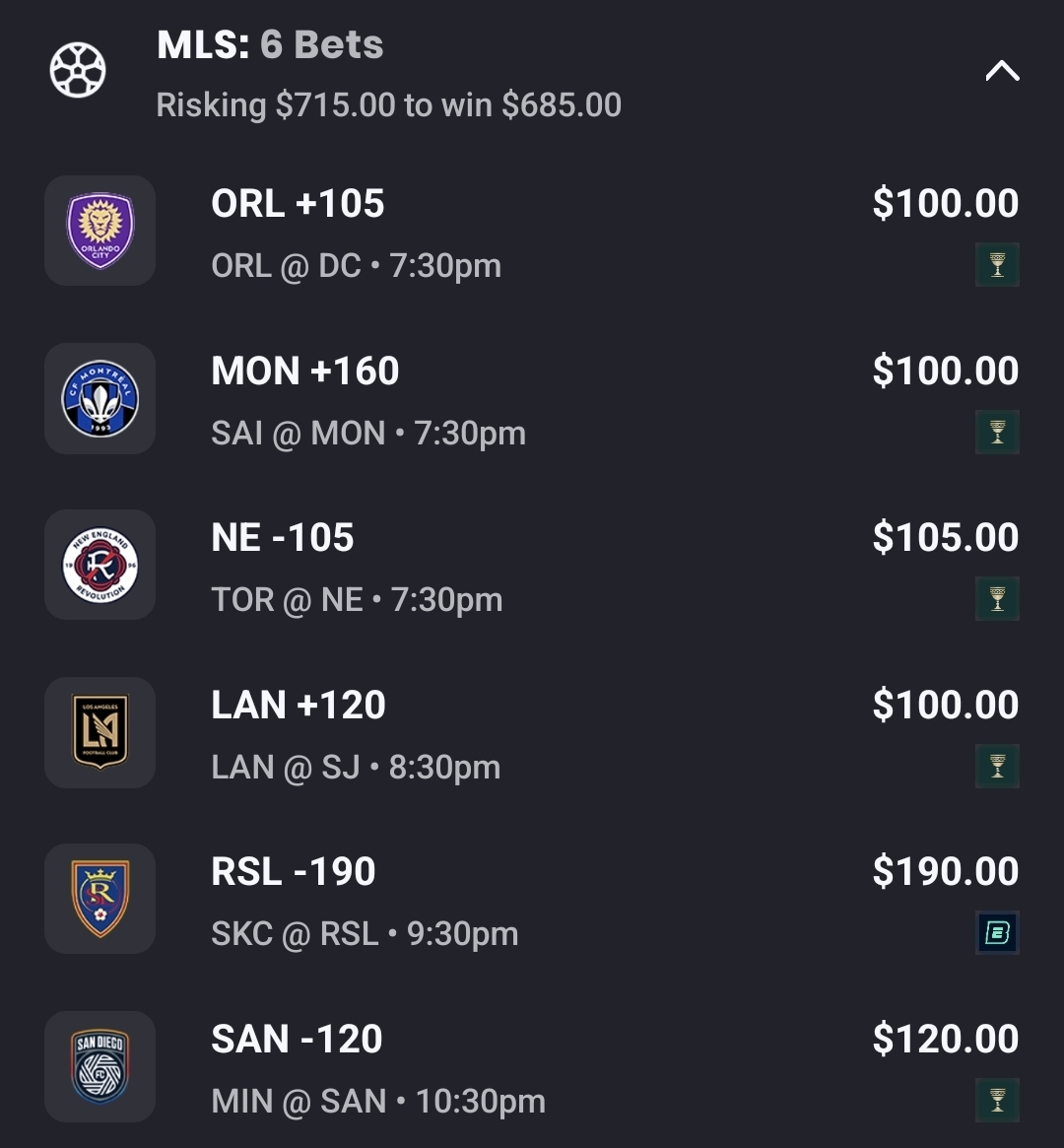Open the ORL +105 bet details
The width and height of the screenshot is (1064, 1148).
(298, 204)
